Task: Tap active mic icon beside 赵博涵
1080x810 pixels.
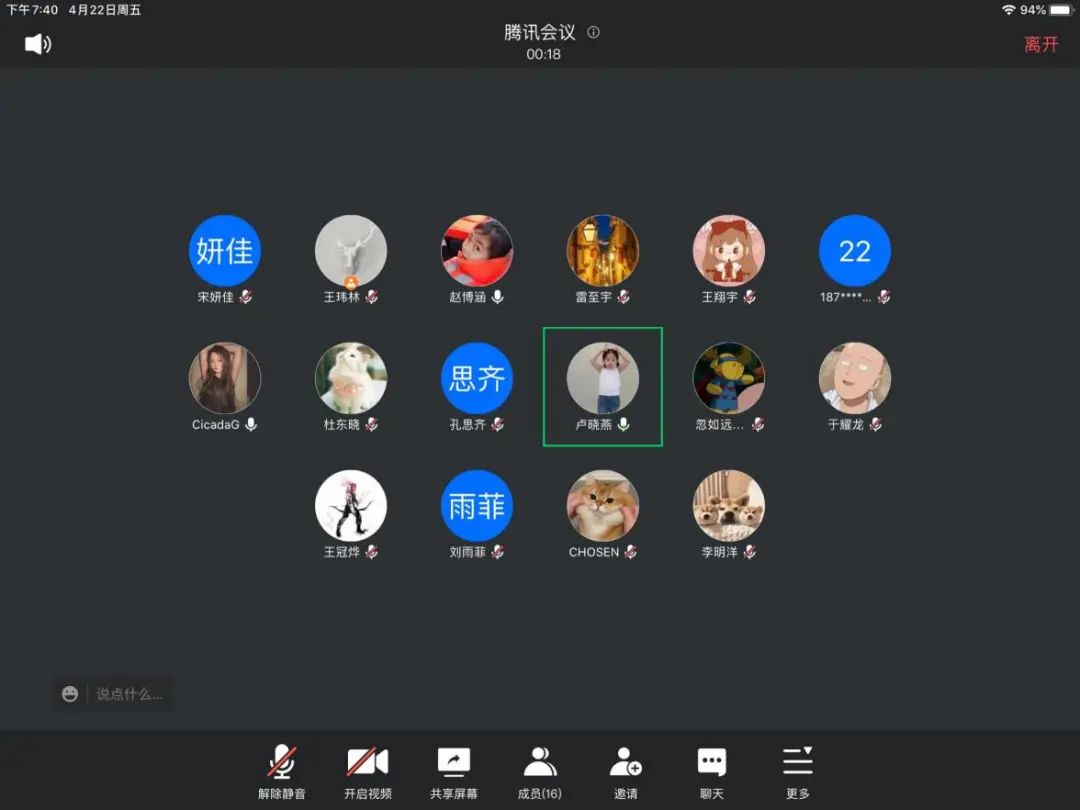Action: pos(497,297)
